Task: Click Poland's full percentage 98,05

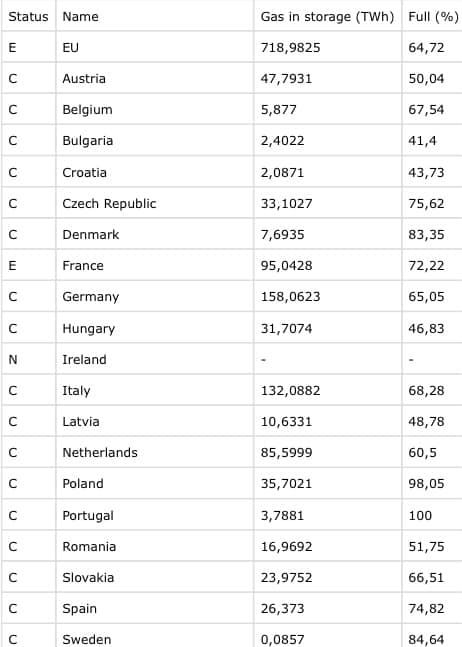Action: [426, 483]
